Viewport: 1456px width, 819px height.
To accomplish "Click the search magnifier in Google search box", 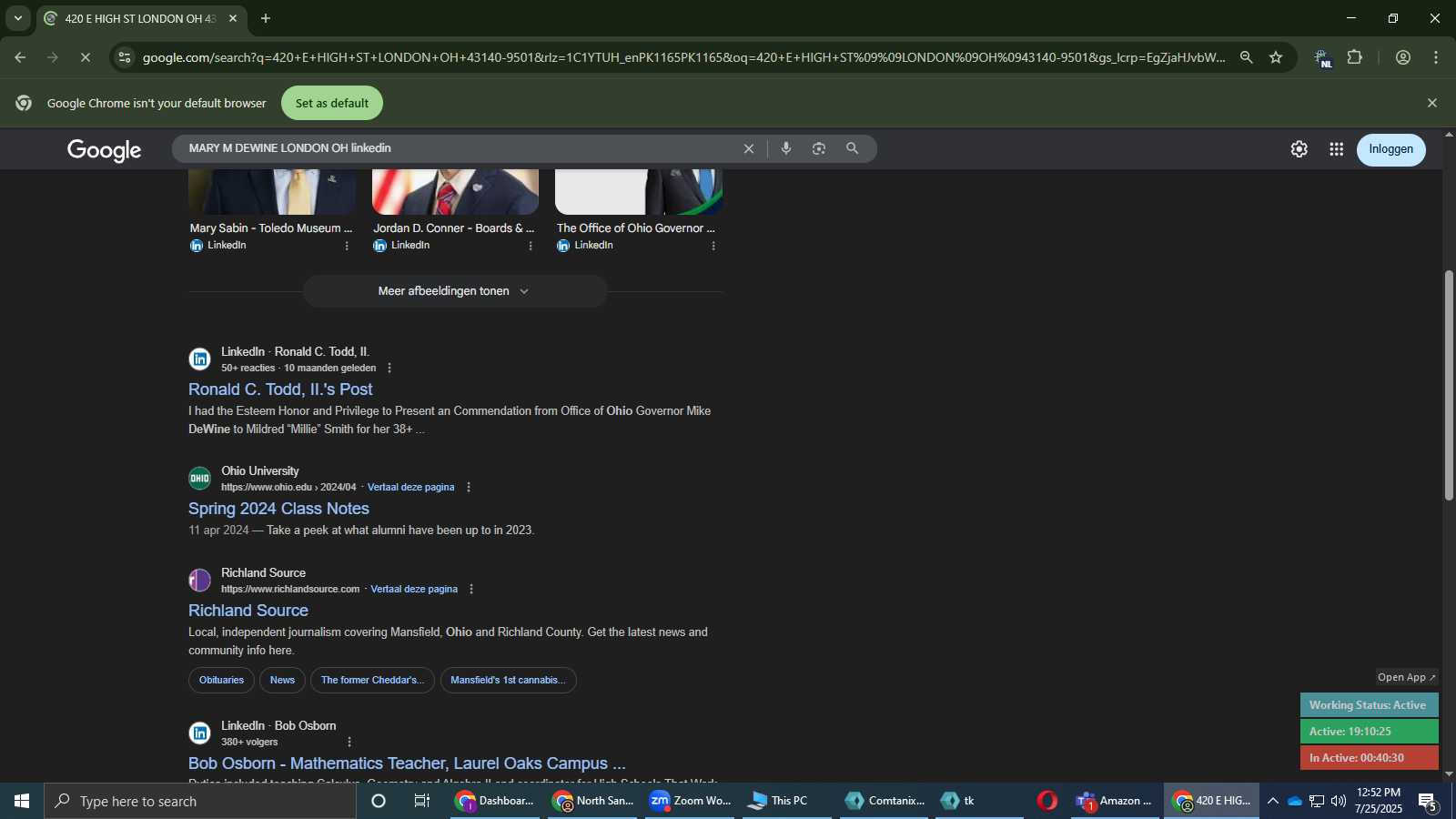I will [853, 148].
